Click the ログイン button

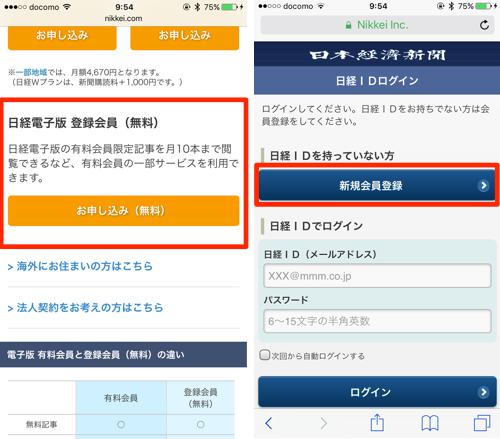377,392
